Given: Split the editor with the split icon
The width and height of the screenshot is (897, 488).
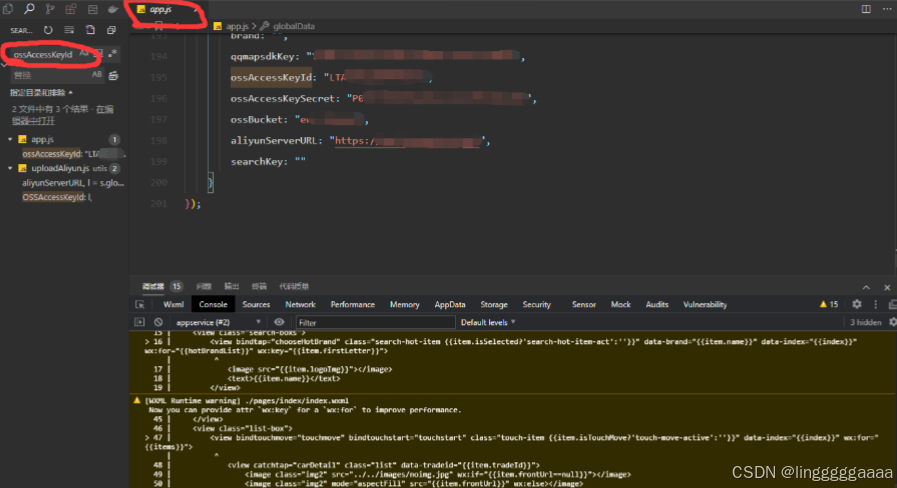Looking at the screenshot, I should coord(866,9).
